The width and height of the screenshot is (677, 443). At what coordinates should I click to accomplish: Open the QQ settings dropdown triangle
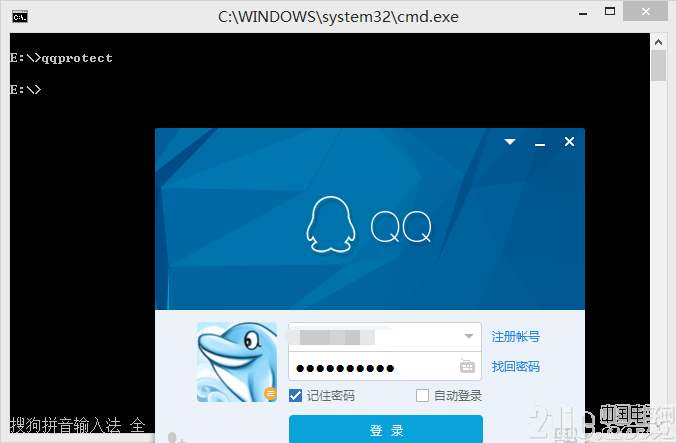[x=510, y=142]
